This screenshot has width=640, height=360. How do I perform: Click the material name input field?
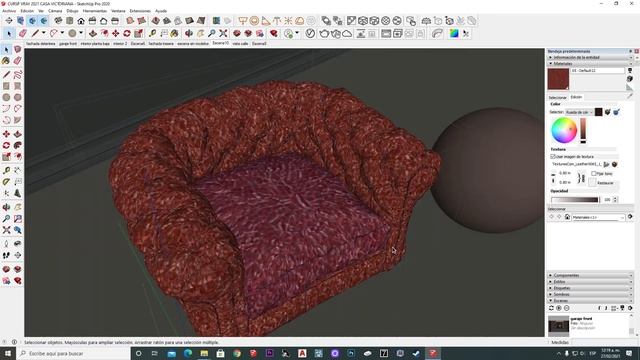[x=597, y=71]
